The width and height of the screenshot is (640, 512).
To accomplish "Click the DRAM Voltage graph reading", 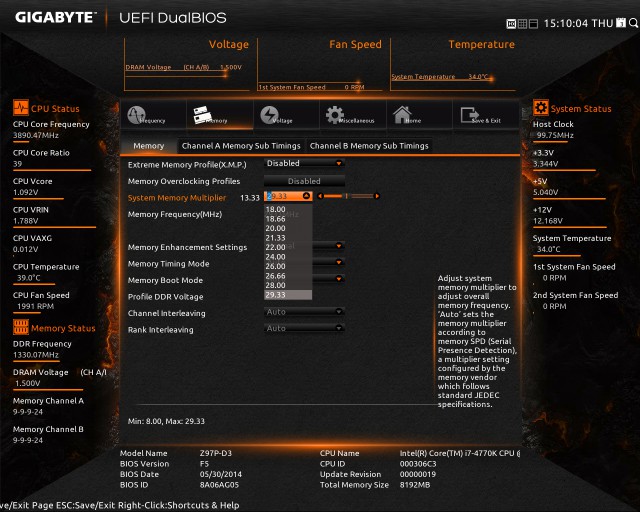I will pyautogui.click(x=183, y=67).
